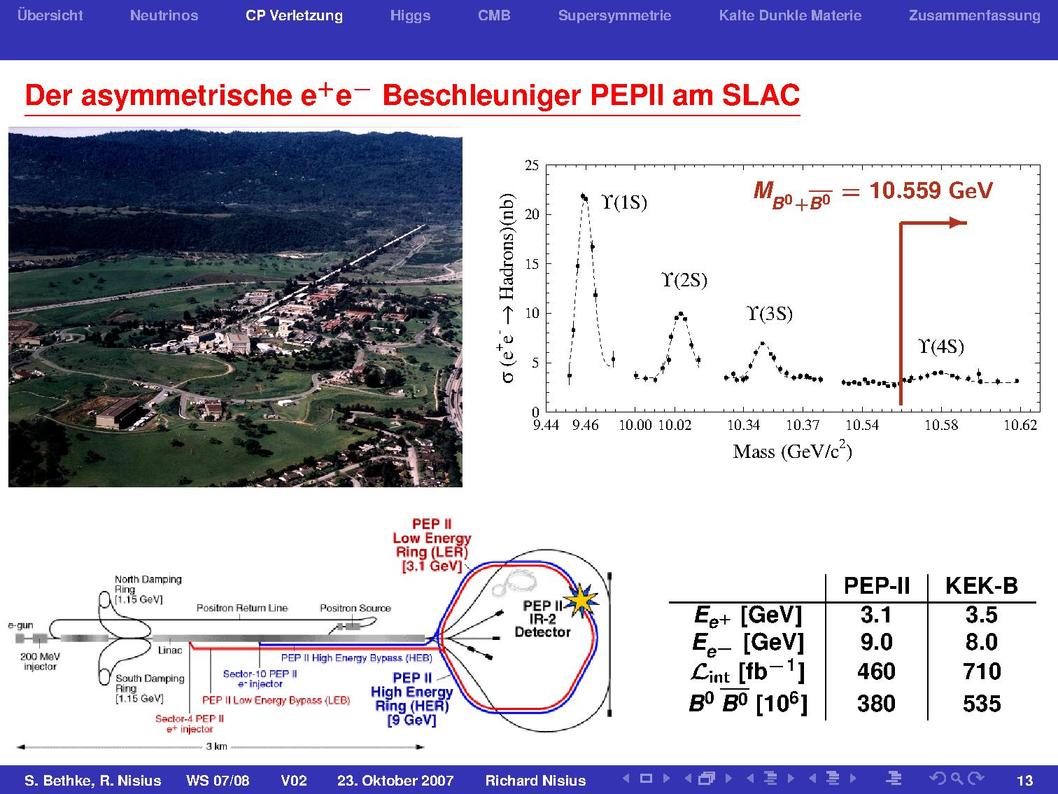The width and height of the screenshot is (1058, 794).
Task: Go to Zusammenfassung section
Action: tap(974, 15)
